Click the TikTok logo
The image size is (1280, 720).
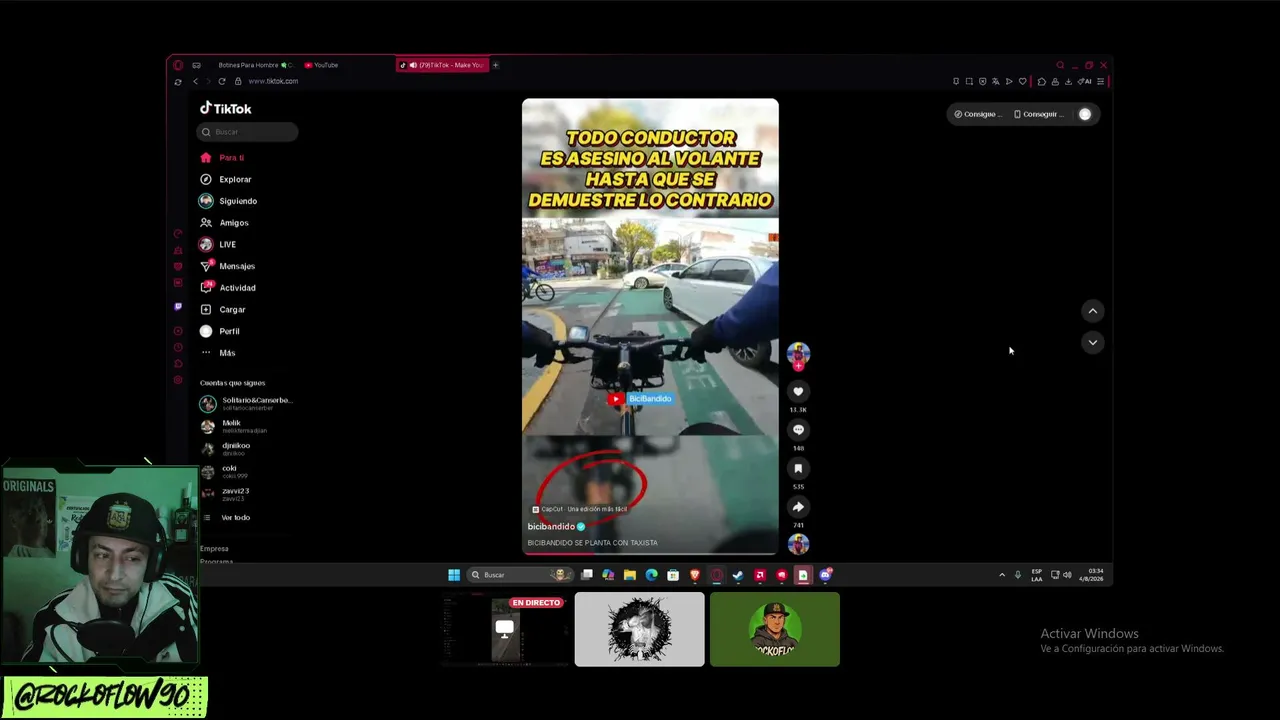pyautogui.click(x=226, y=108)
